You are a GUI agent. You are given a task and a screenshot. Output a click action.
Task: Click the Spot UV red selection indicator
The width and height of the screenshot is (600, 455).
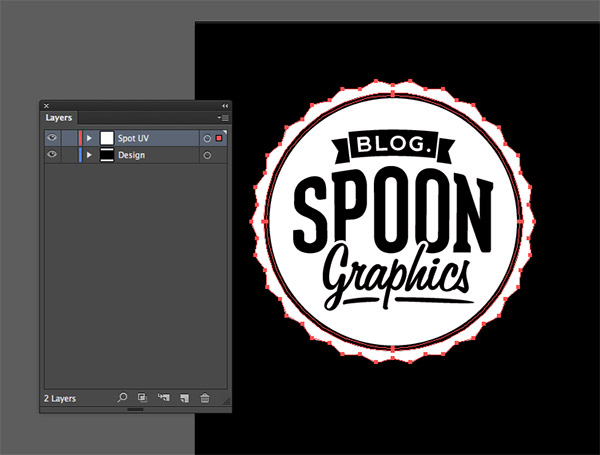pos(219,138)
